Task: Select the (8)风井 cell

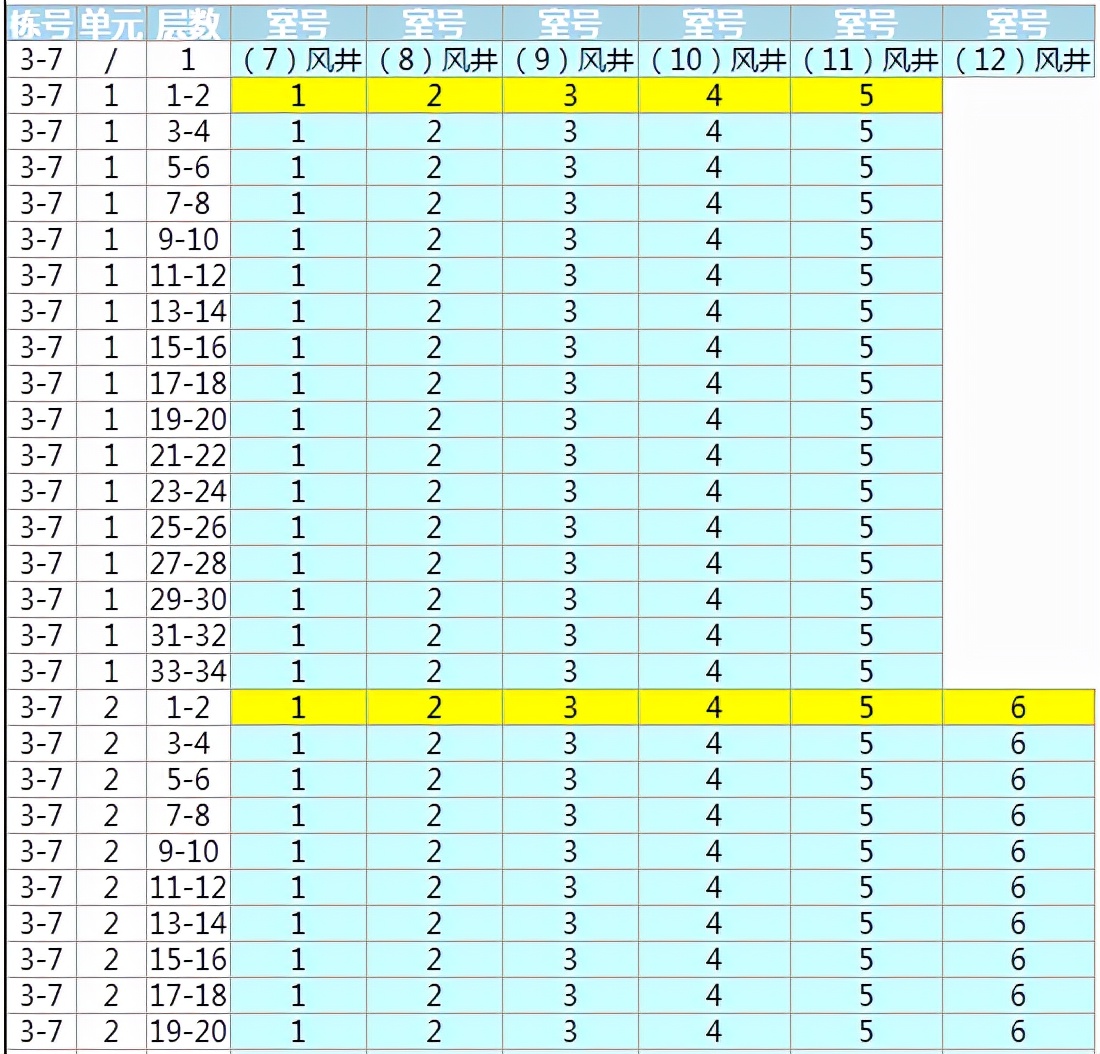Action: tap(434, 60)
